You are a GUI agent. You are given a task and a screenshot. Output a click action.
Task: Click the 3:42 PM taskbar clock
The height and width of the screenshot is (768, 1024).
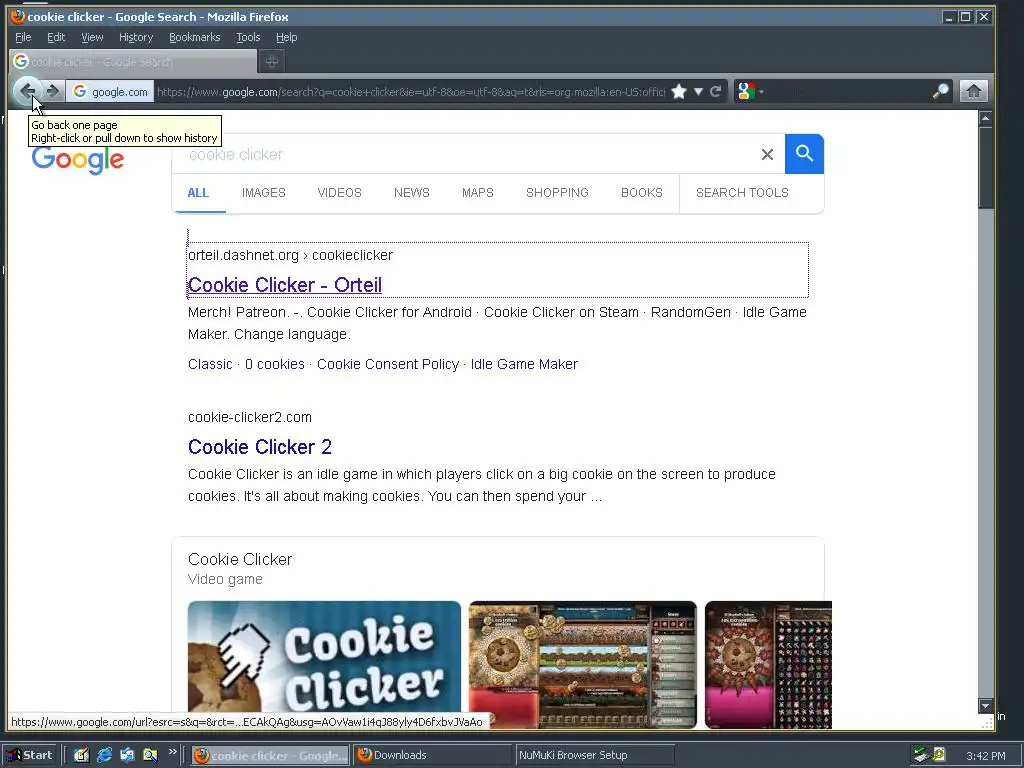(x=985, y=756)
